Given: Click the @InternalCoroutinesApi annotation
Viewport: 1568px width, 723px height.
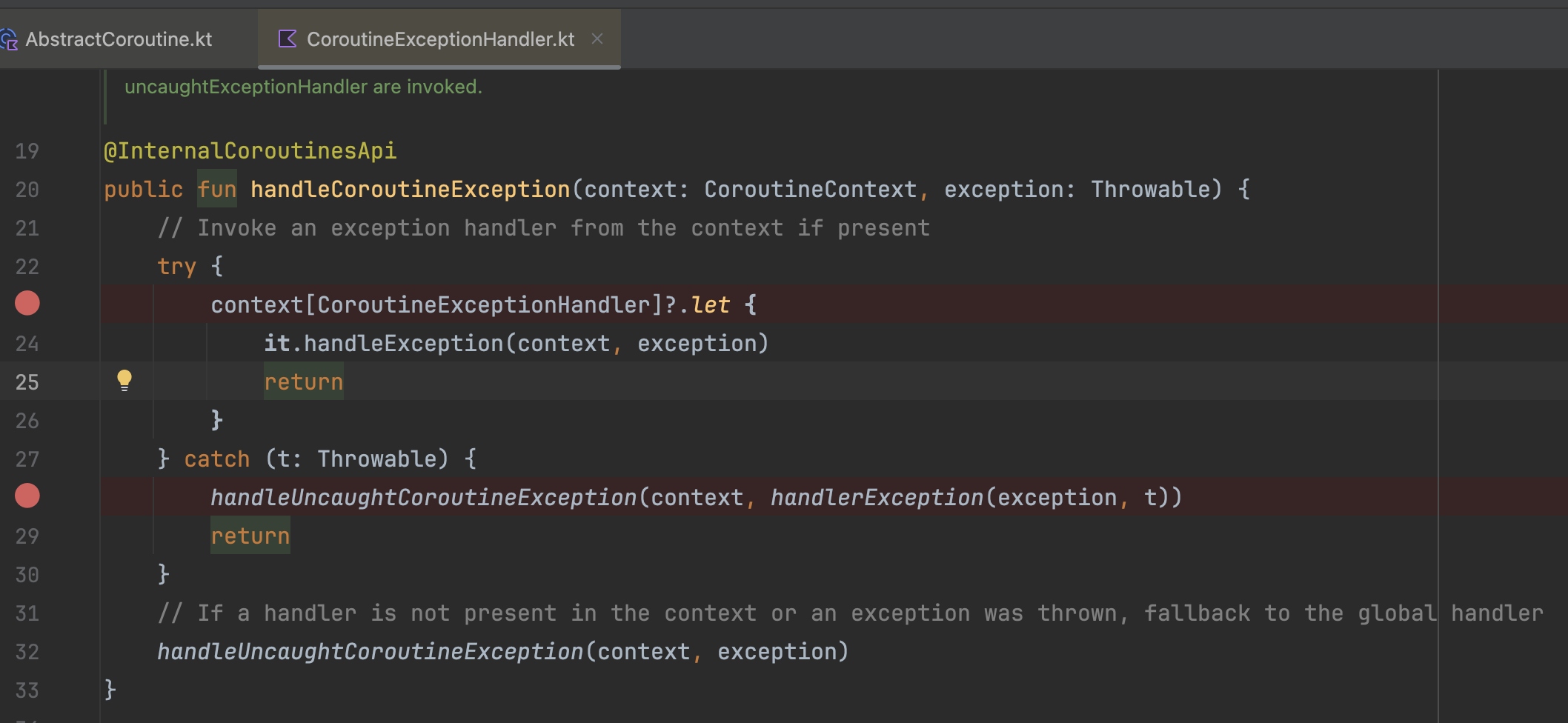Looking at the screenshot, I should click(250, 150).
